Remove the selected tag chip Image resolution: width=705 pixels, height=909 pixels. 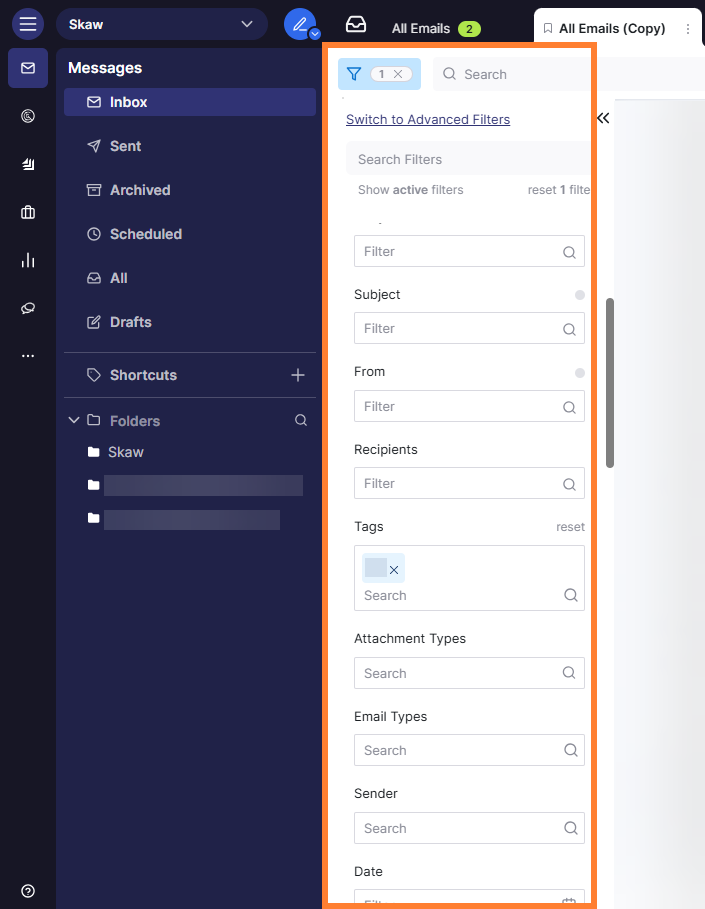click(394, 570)
